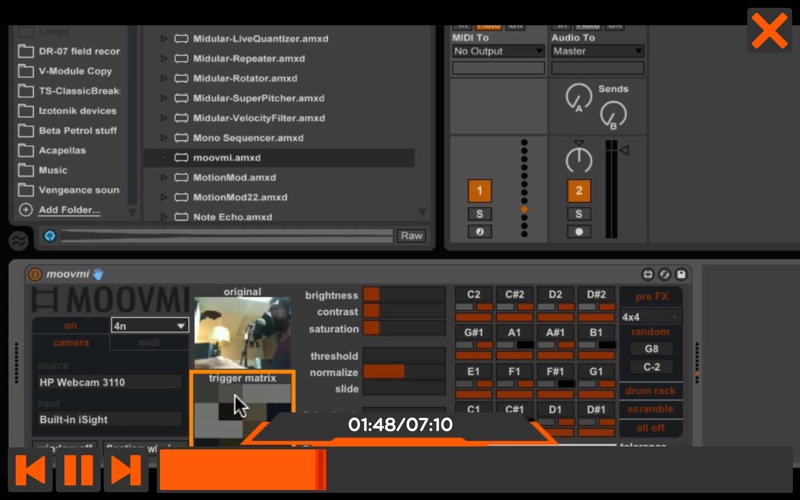Toggle the moovmi device activator
800x500 pixels.
pyautogui.click(x=35, y=274)
